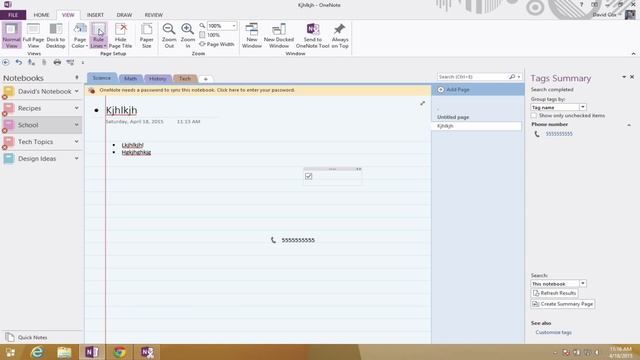Pin the Notebooks pane

click(77, 78)
